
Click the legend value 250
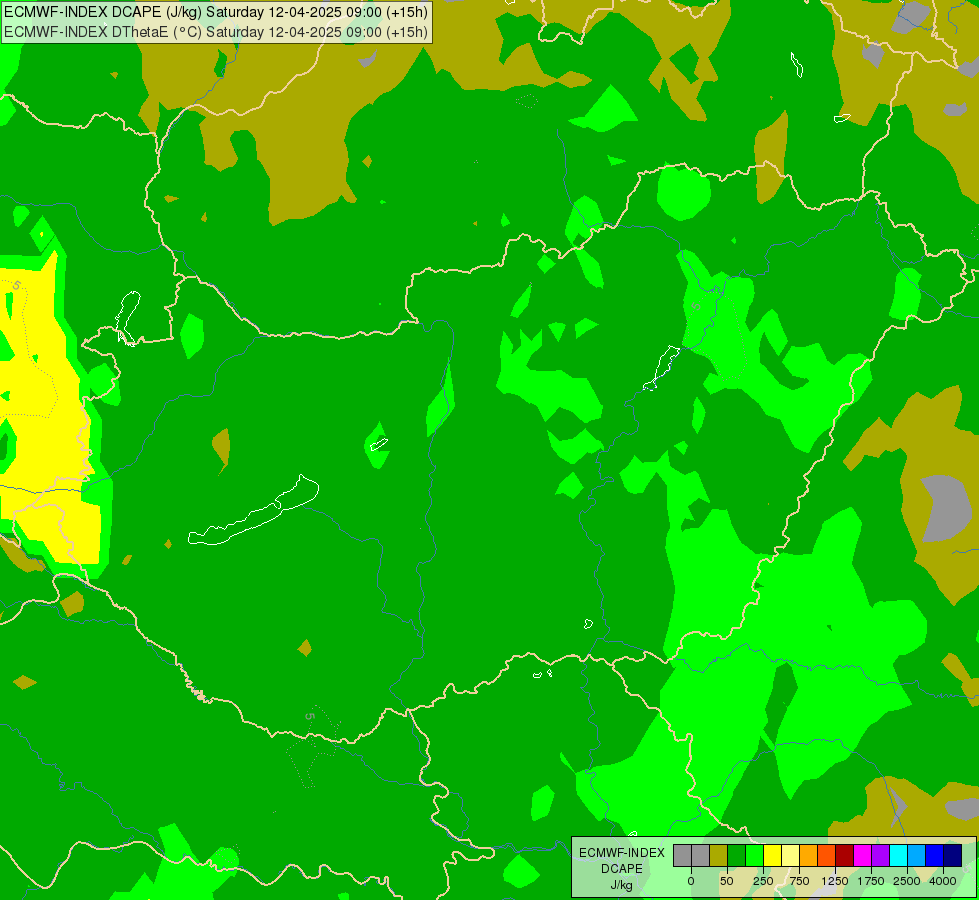click(x=763, y=881)
